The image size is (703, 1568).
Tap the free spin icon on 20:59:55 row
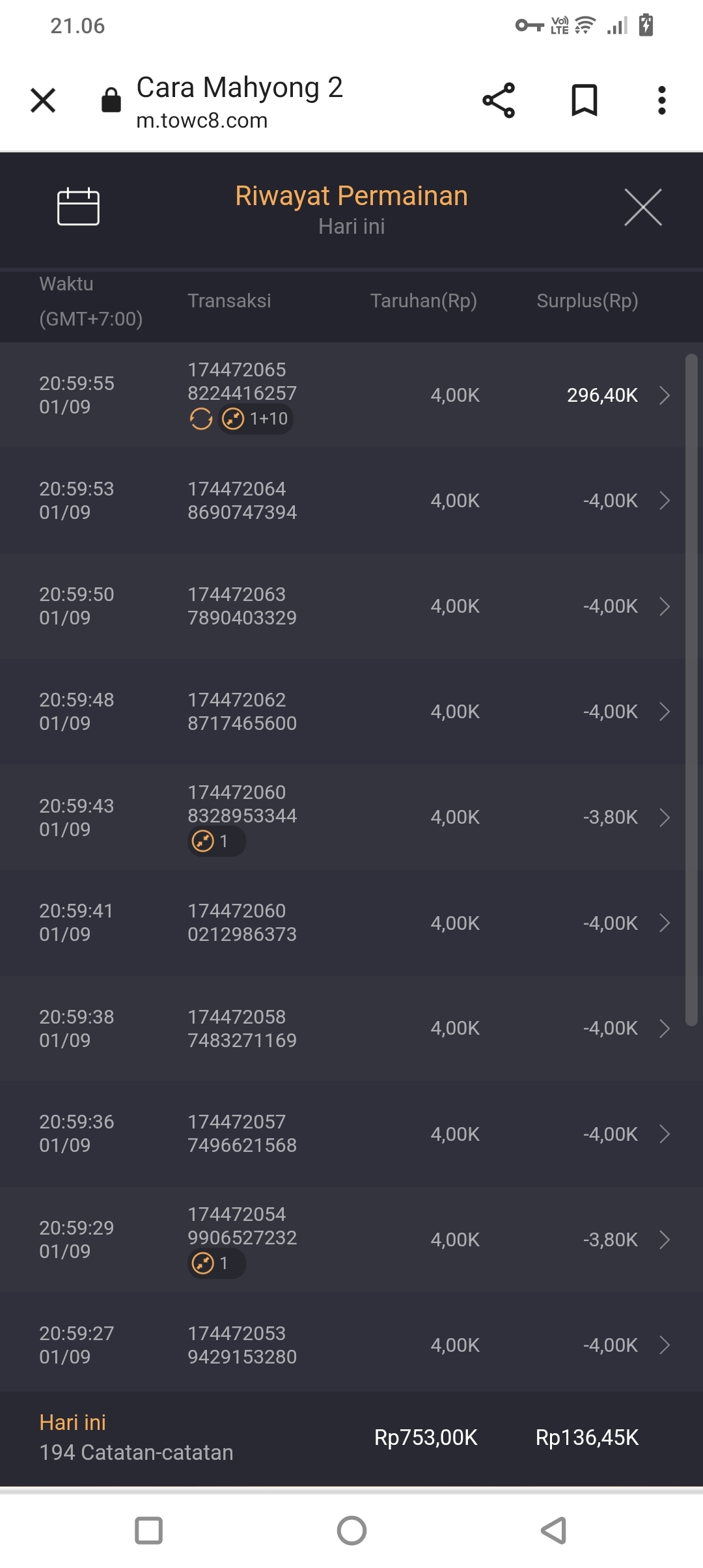coord(201,419)
